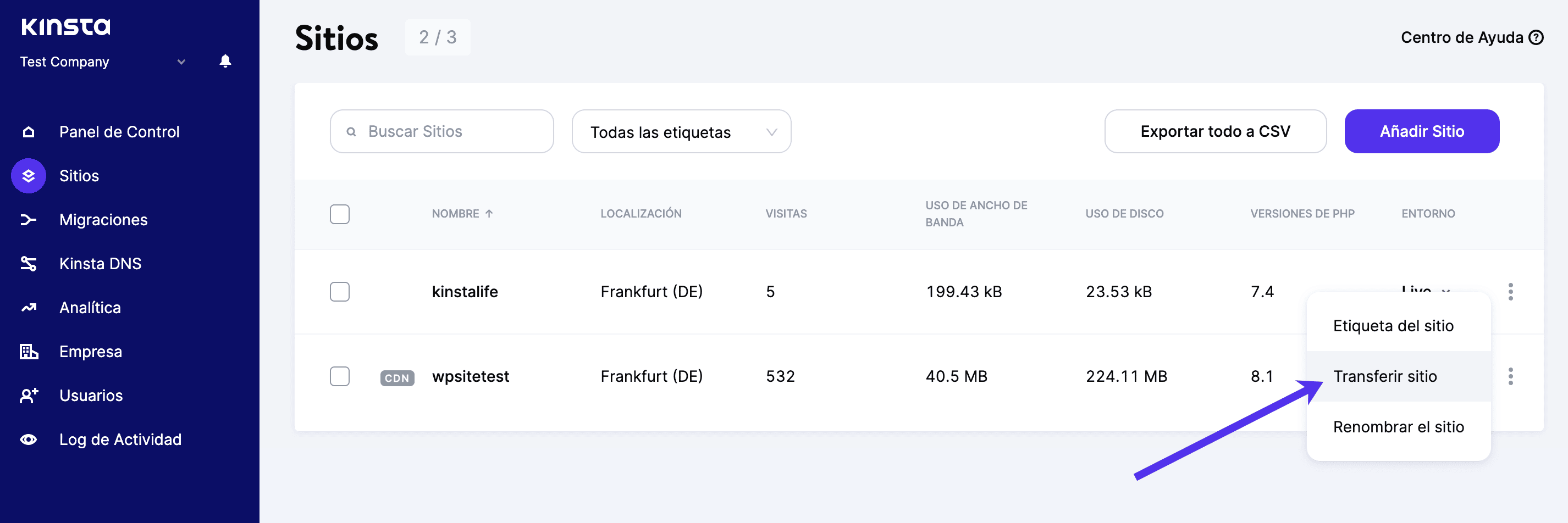Choose Transferir sitio from context menu
Viewport: 1568px width, 523px height.
[x=1385, y=376]
